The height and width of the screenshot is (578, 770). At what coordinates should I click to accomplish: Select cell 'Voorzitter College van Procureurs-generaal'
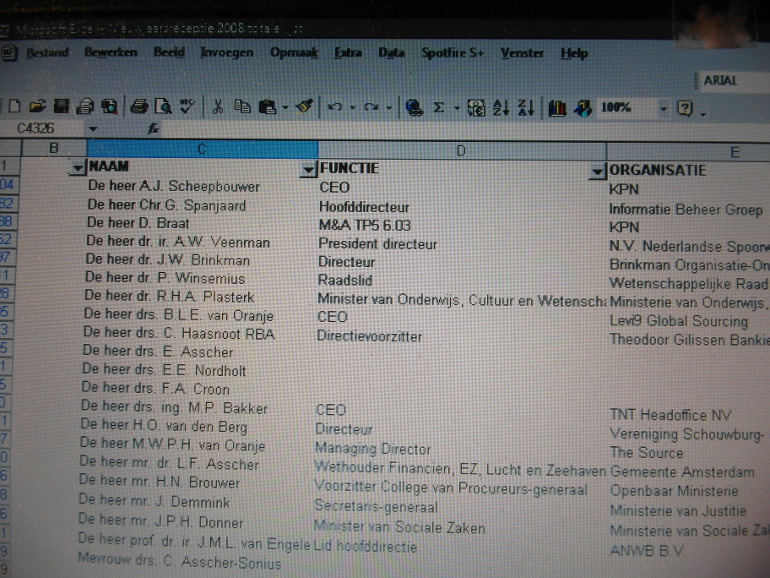[460, 489]
